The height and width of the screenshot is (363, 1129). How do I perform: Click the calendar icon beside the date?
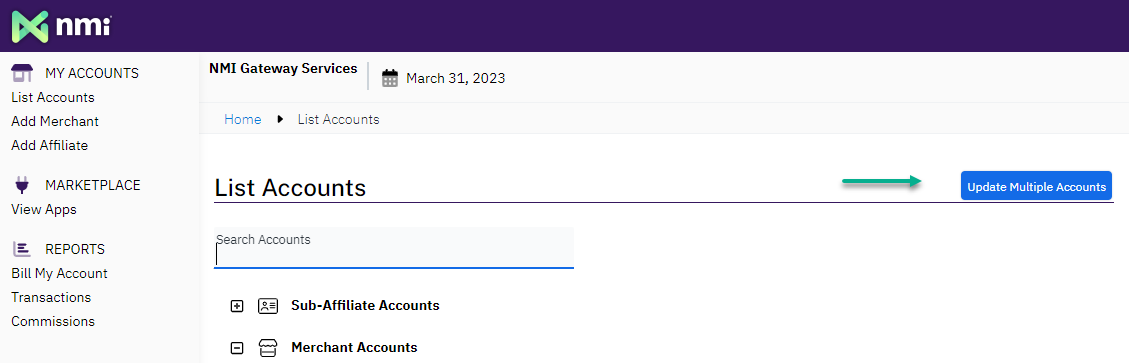(390, 78)
